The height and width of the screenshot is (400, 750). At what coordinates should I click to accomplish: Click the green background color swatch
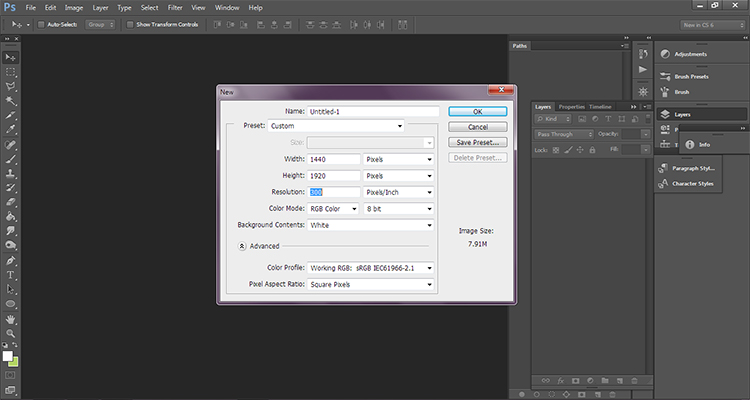[x=14, y=363]
